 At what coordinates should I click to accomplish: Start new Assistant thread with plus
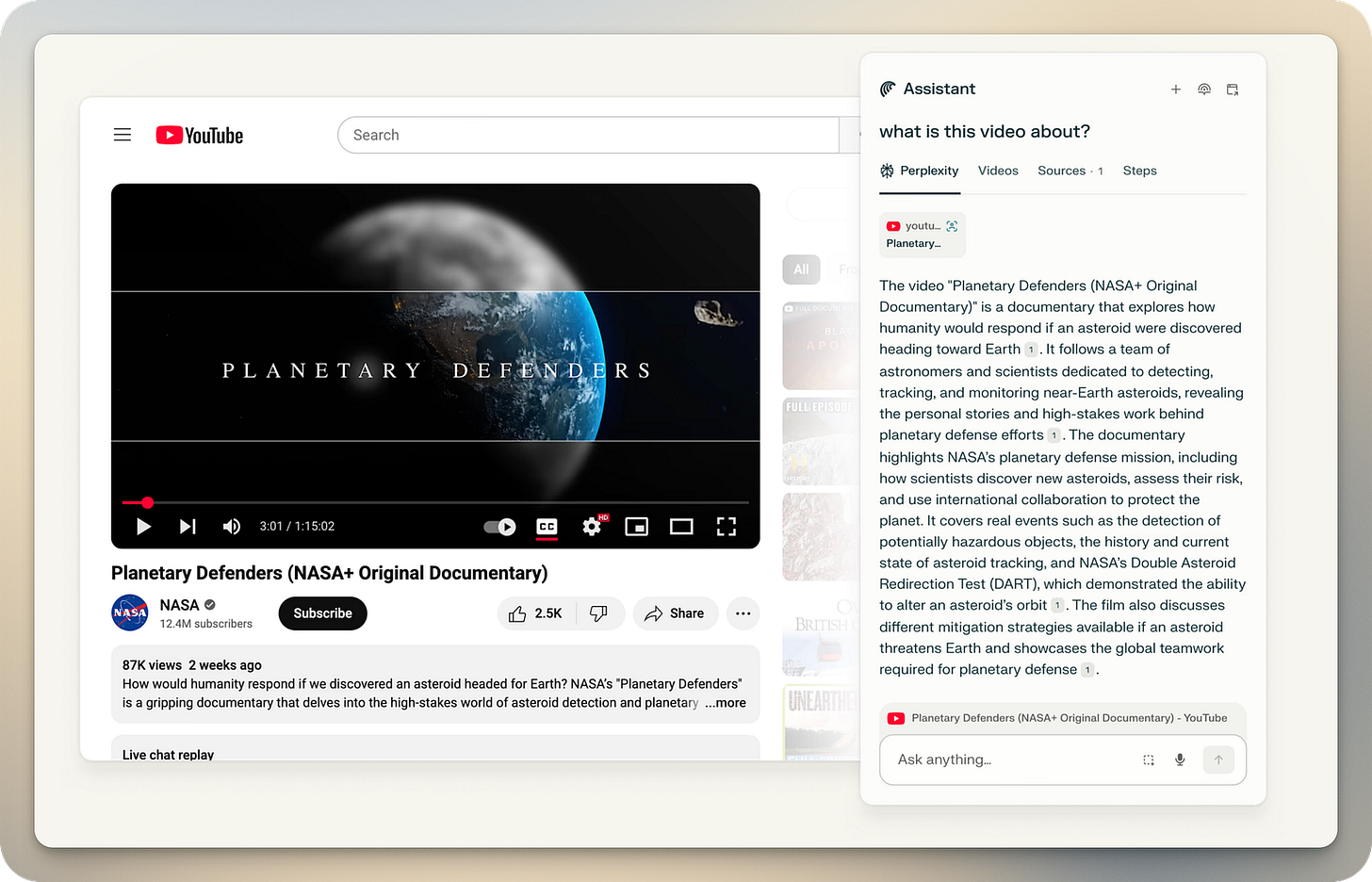pos(1176,90)
